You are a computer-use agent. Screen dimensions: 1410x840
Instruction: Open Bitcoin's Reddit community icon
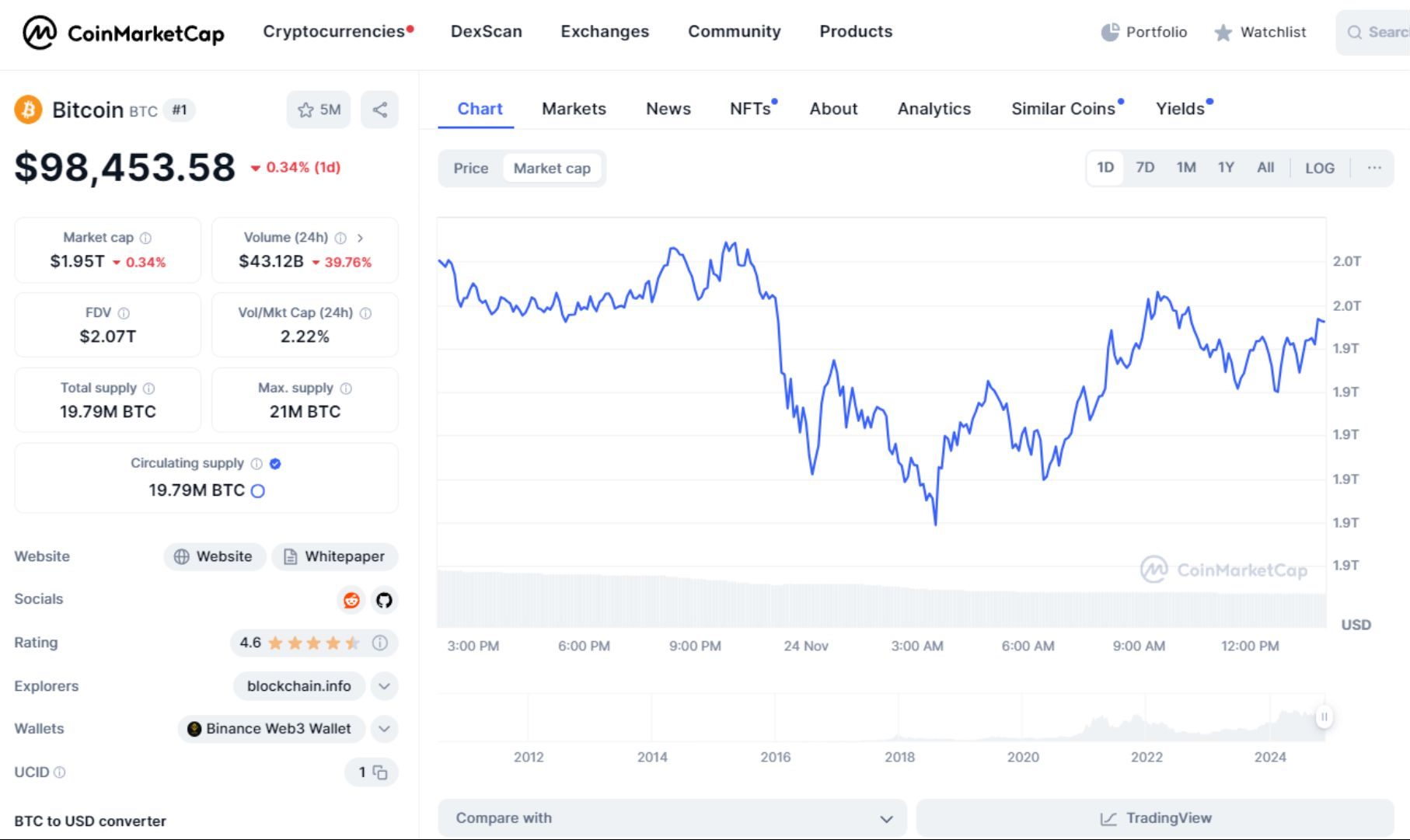click(x=351, y=600)
